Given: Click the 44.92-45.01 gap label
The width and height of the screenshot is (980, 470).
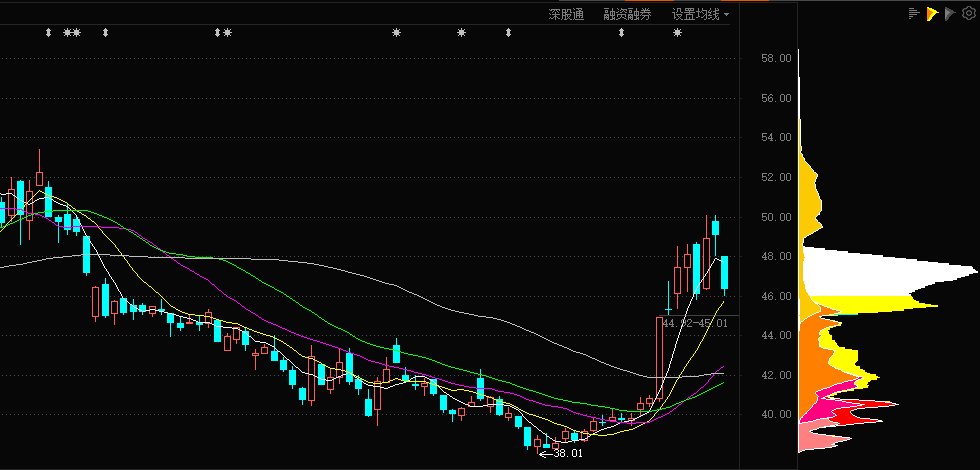Looking at the screenshot, I should click(x=695, y=323).
